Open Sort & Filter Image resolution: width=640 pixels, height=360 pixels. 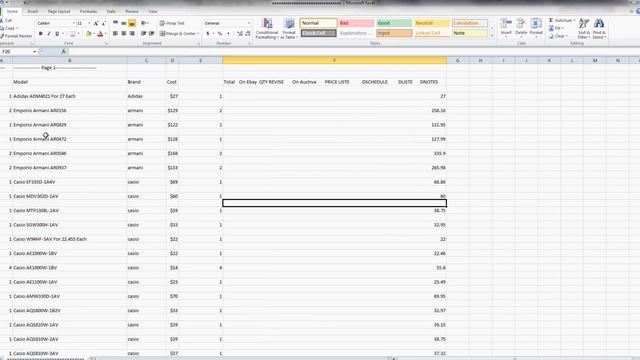pyautogui.click(x=584, y=29)
